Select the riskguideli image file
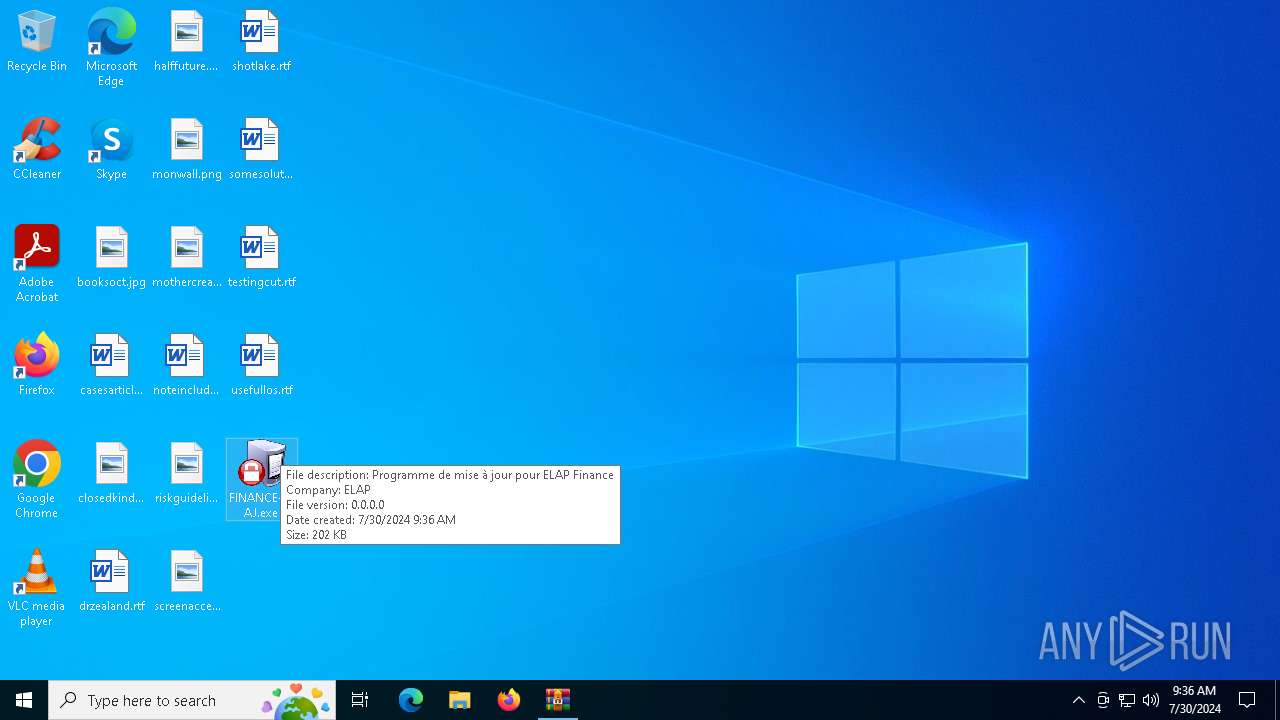The height and width of the screenshot is (720, 1280). click(x=186, y=474)
